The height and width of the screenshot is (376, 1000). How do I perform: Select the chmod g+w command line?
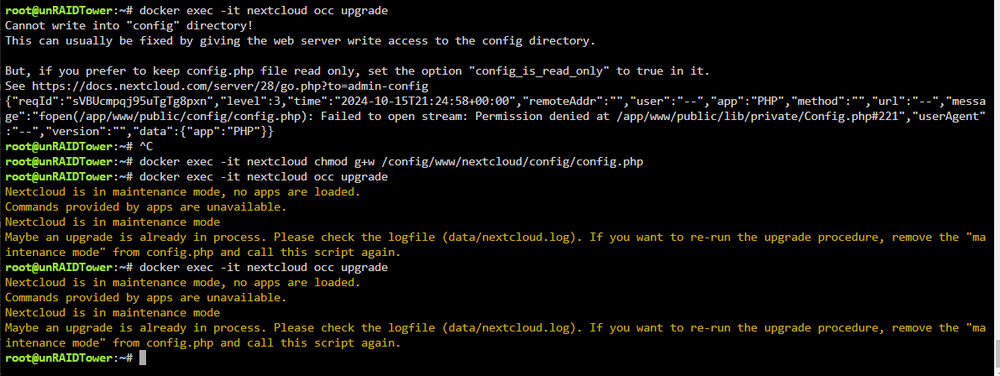click(324, 162)
